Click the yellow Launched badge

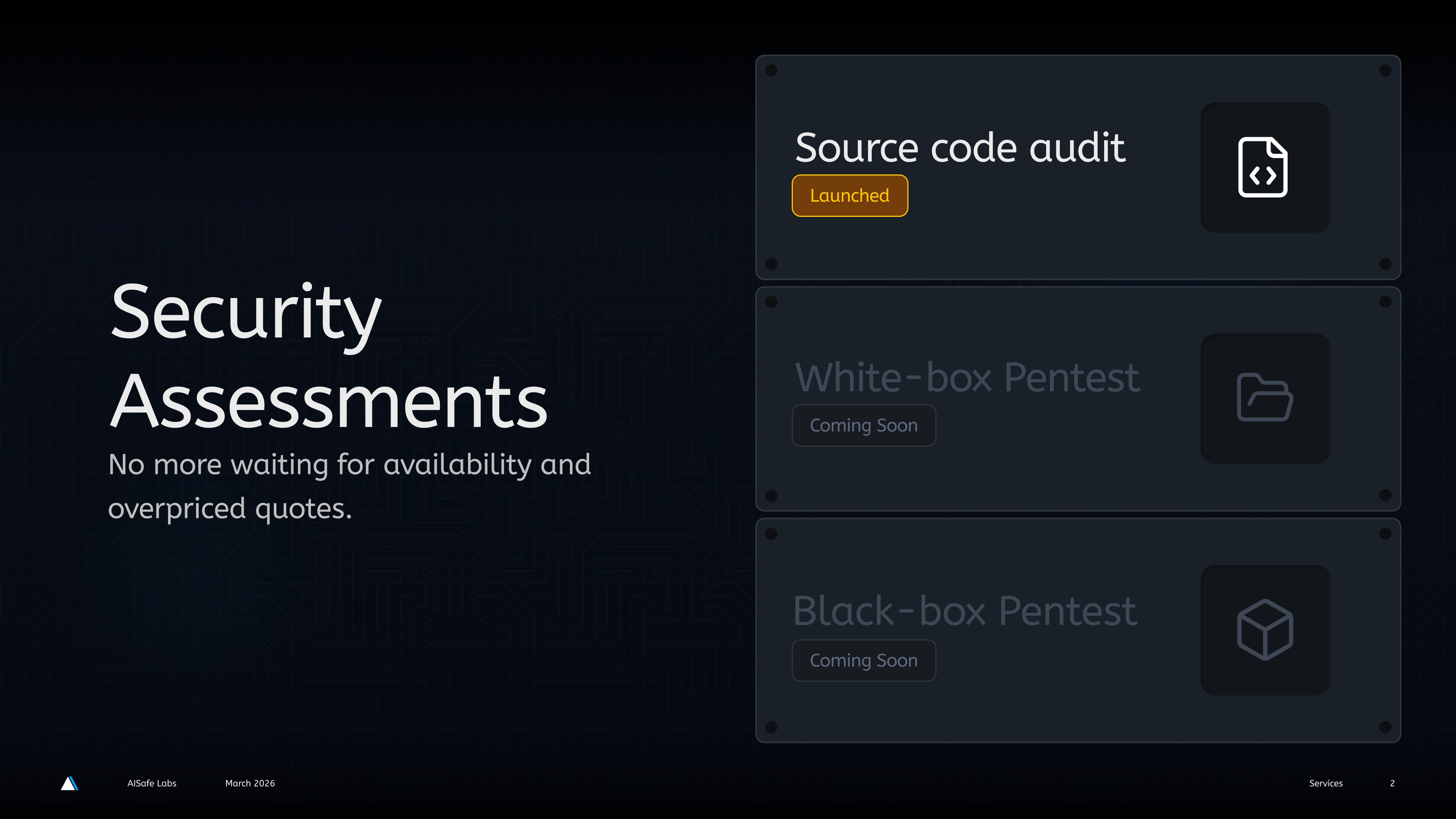[x=849, y=196]
